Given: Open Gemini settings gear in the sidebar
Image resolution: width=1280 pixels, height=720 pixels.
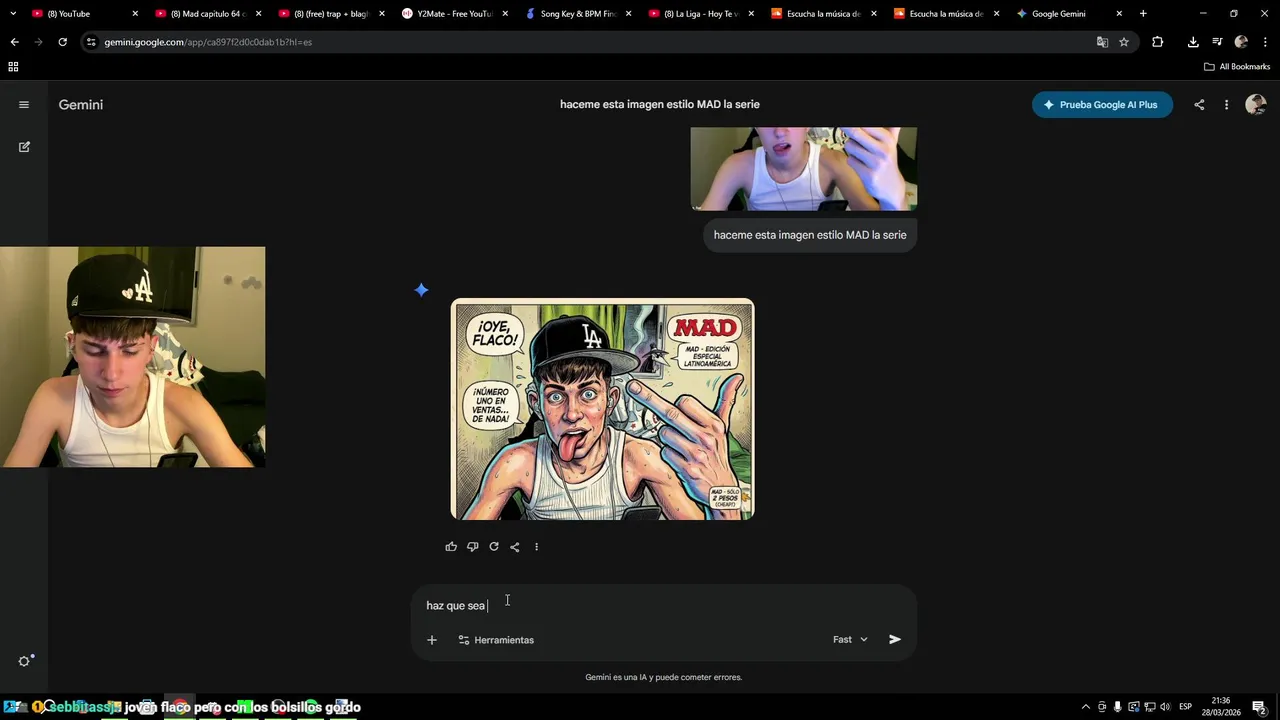Looking at the screenshot, I should coord(24,661).
